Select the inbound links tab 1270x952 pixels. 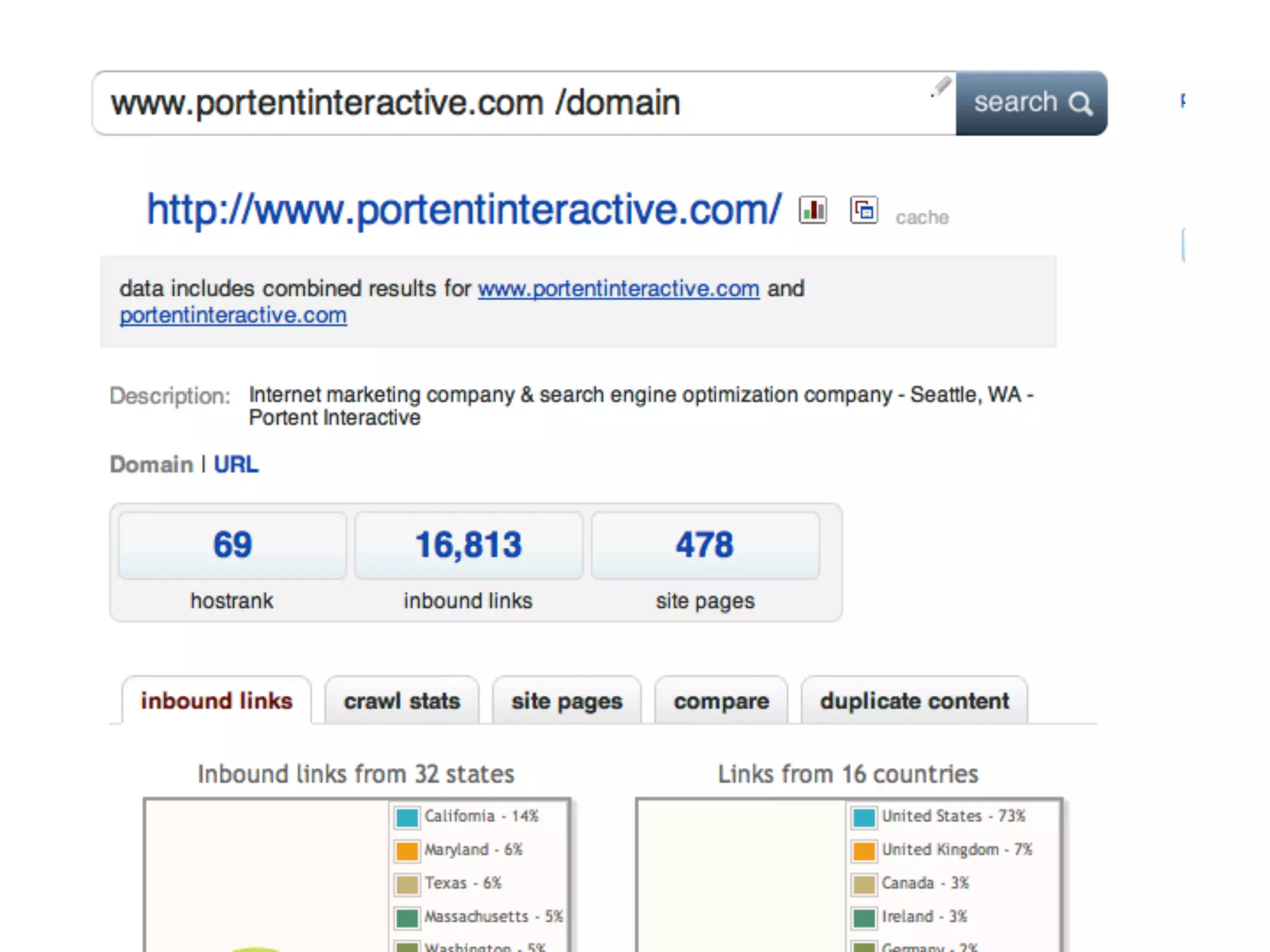click(x=216, y=701)
